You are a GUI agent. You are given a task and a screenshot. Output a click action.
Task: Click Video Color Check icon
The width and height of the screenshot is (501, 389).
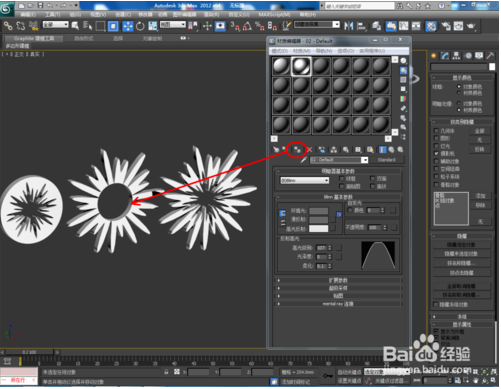click(x=403, y=99)
